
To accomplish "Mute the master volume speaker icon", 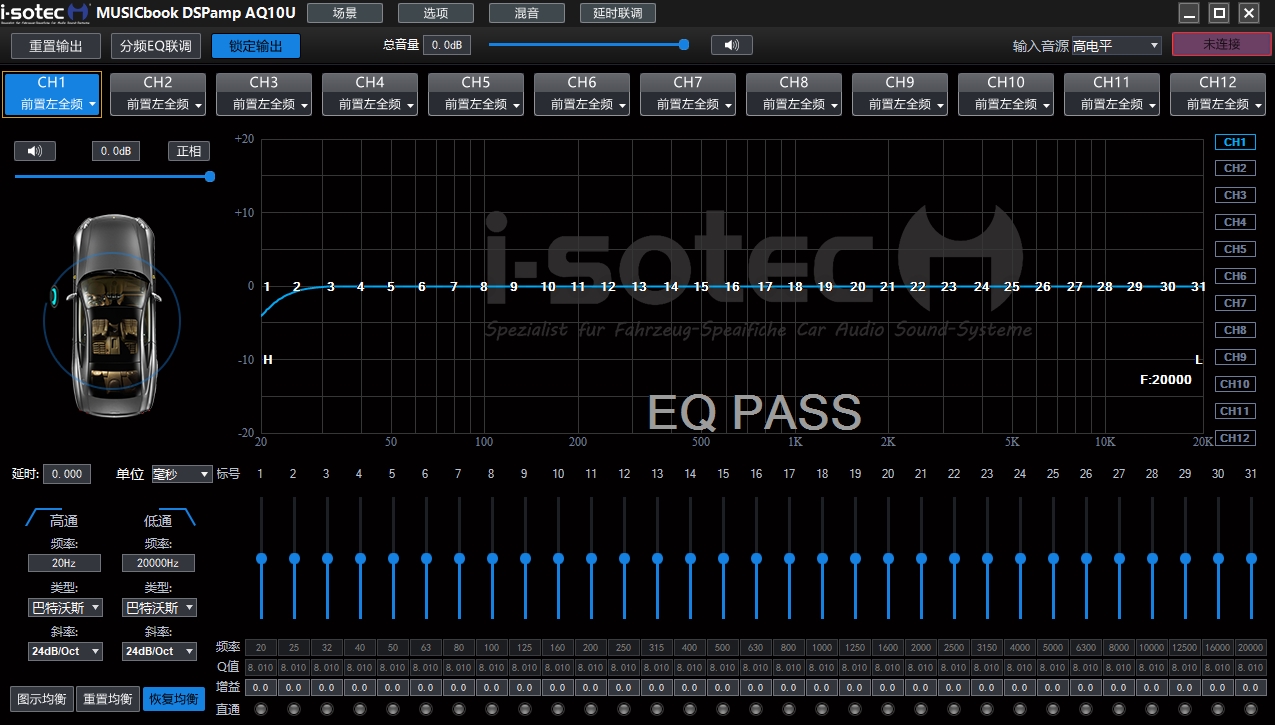I will tap(731, 45).
